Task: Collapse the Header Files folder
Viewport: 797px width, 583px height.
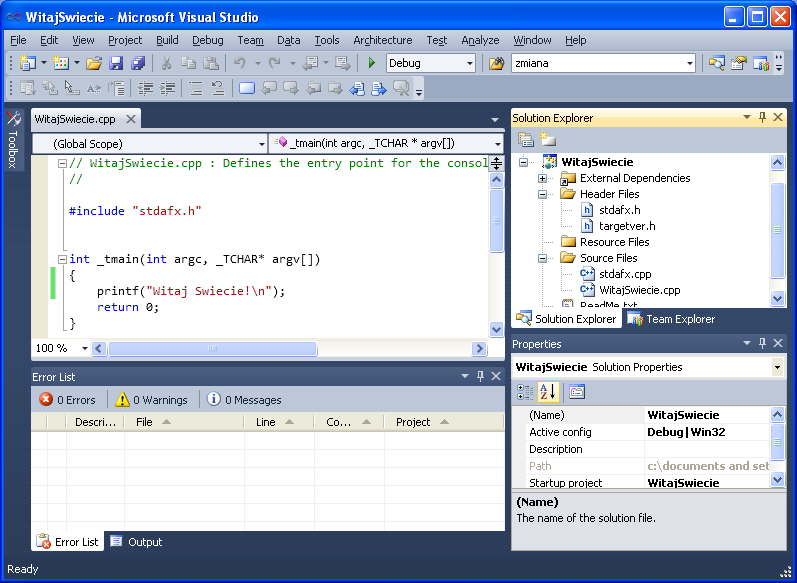Action: (542, 194)
